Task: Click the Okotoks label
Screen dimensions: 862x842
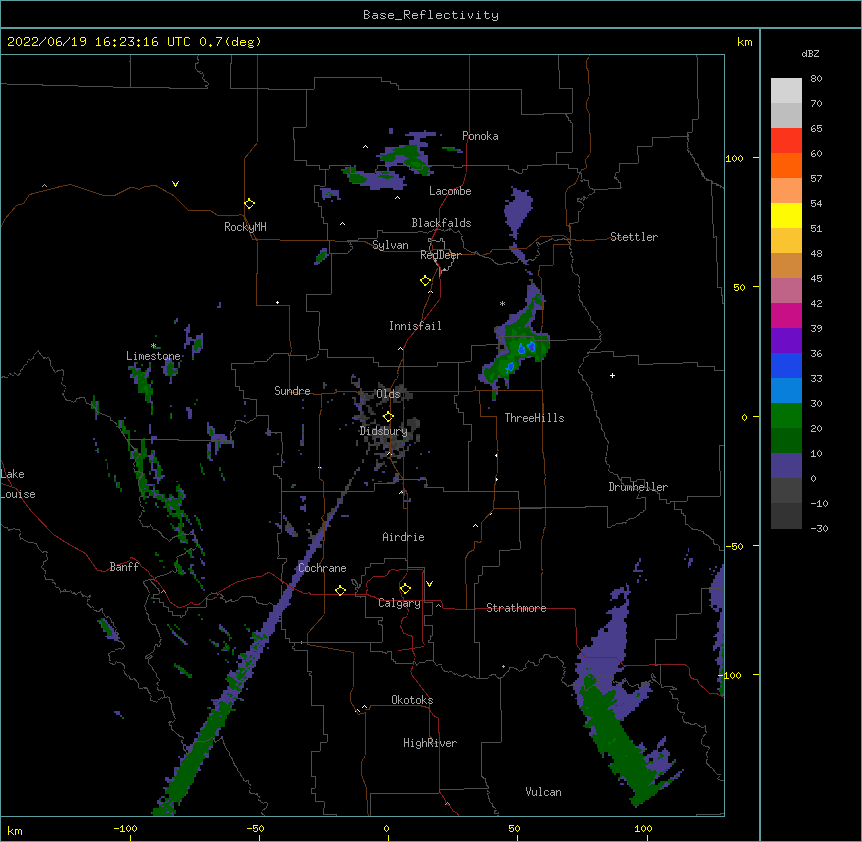Action: point(412,700)
